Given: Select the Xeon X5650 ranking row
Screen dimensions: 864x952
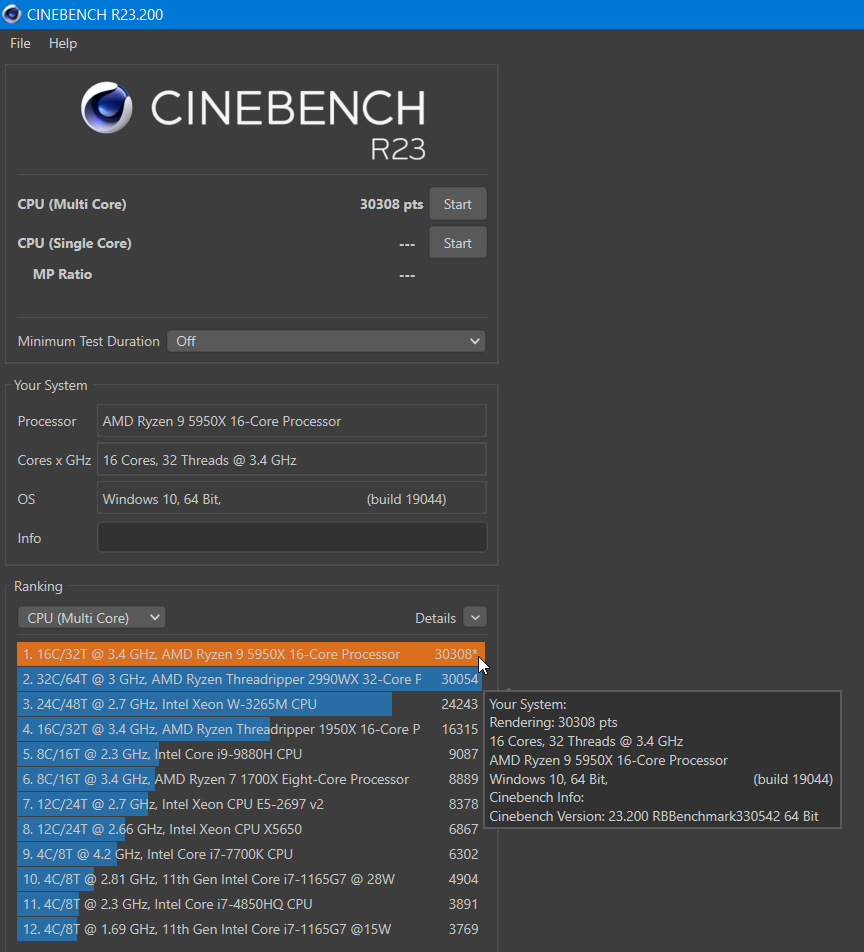Looking at the screenshot, I should pyautogui.click(x=251, y=829).
